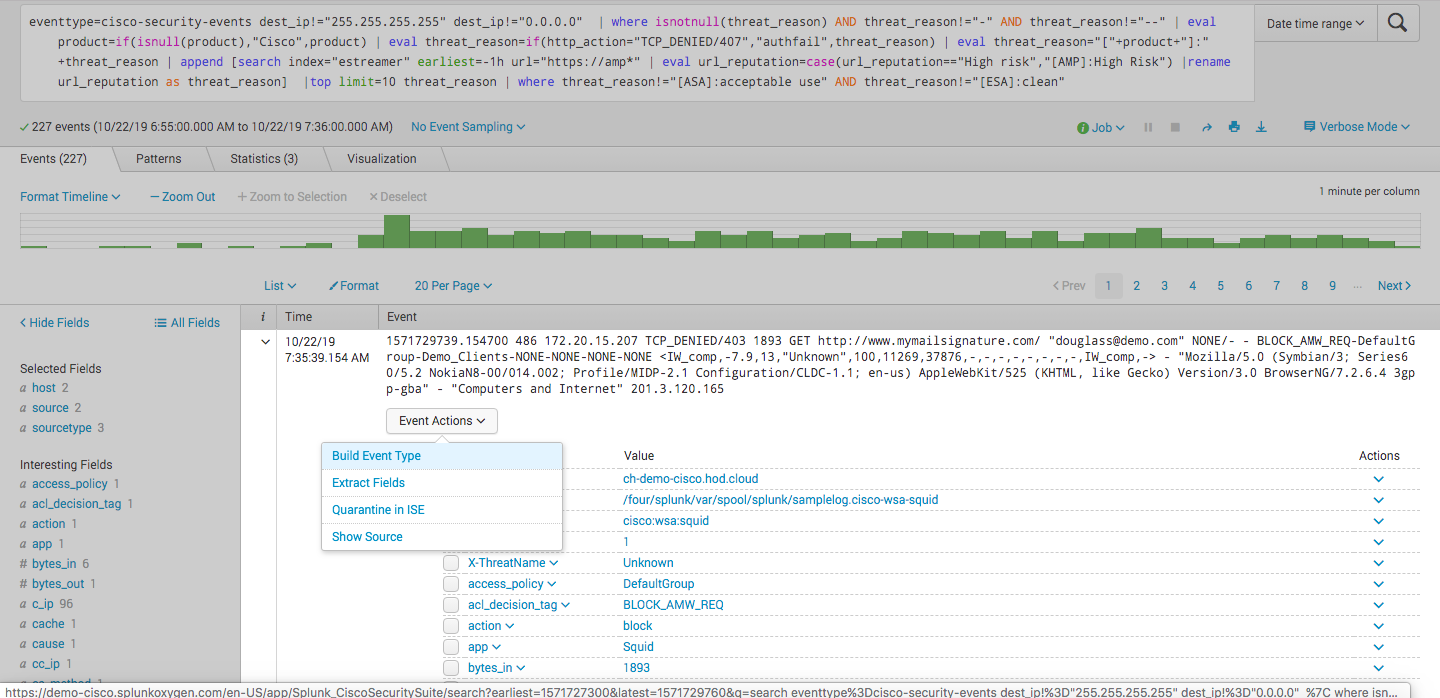Click the BLOCK_AMW_REQ field value
This screenshot has height=698, width=1440.
pos(673,605)
